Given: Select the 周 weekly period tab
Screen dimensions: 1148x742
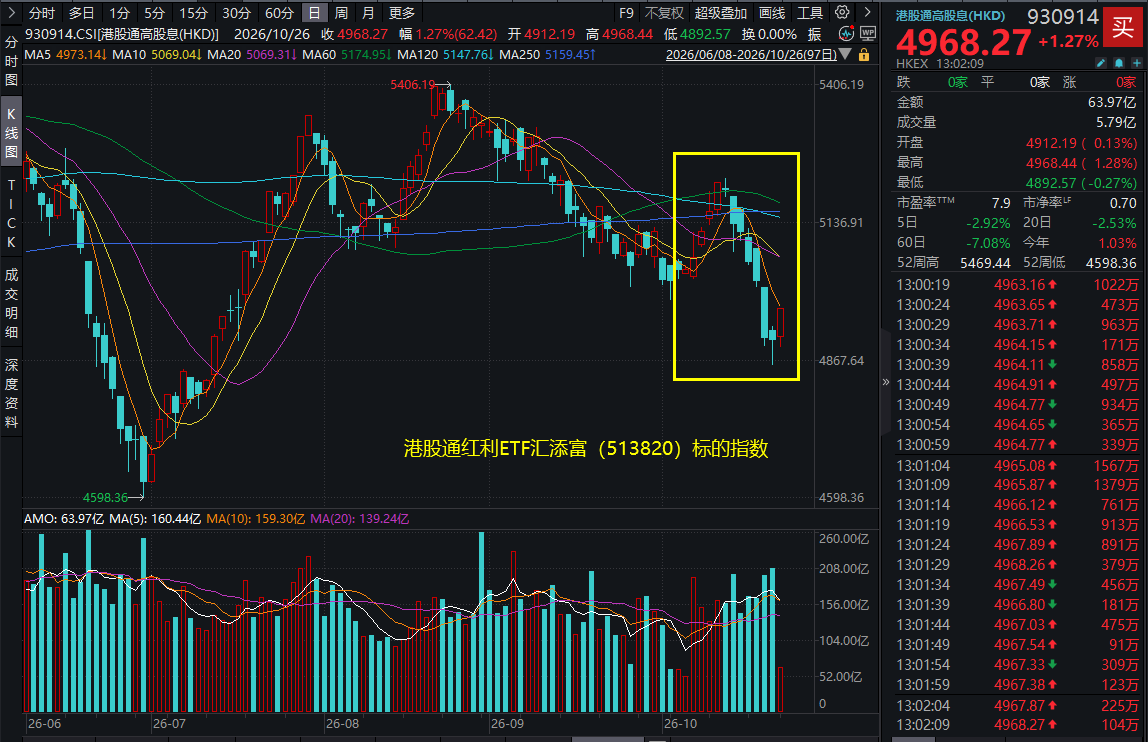Looking at the screenshot, I should point(341,12).
